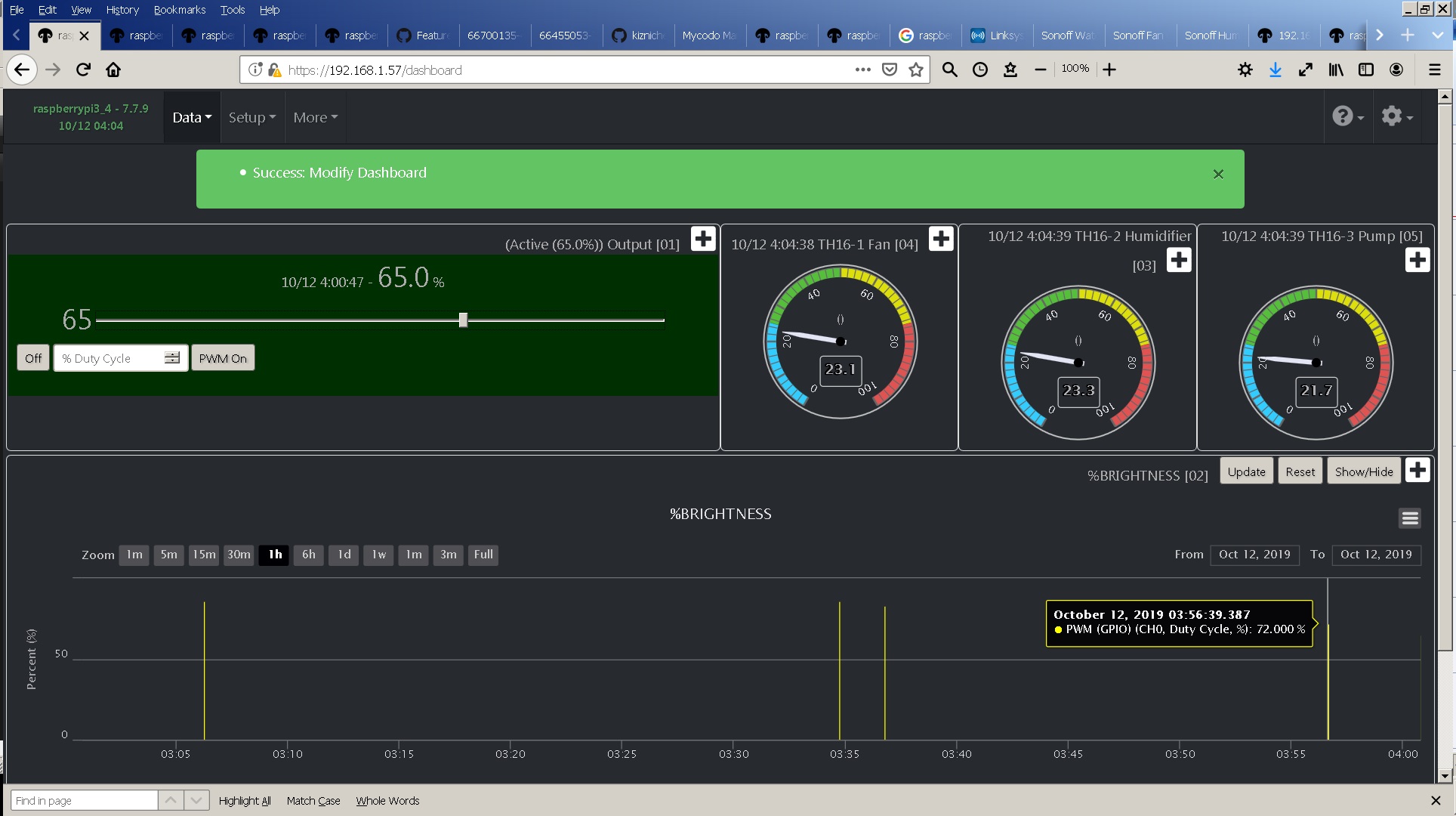Open Firefox downloads via arrow icon
This screenshot has width=1456, height=816.
tap(1276, 69)
